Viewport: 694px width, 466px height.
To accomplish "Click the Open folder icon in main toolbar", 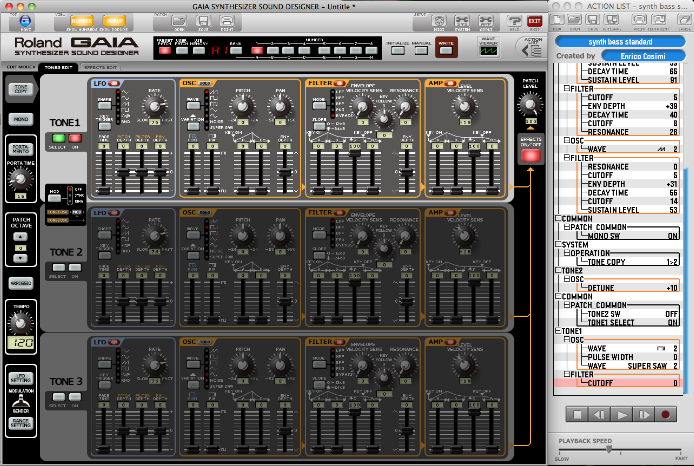I will (179, 21).
